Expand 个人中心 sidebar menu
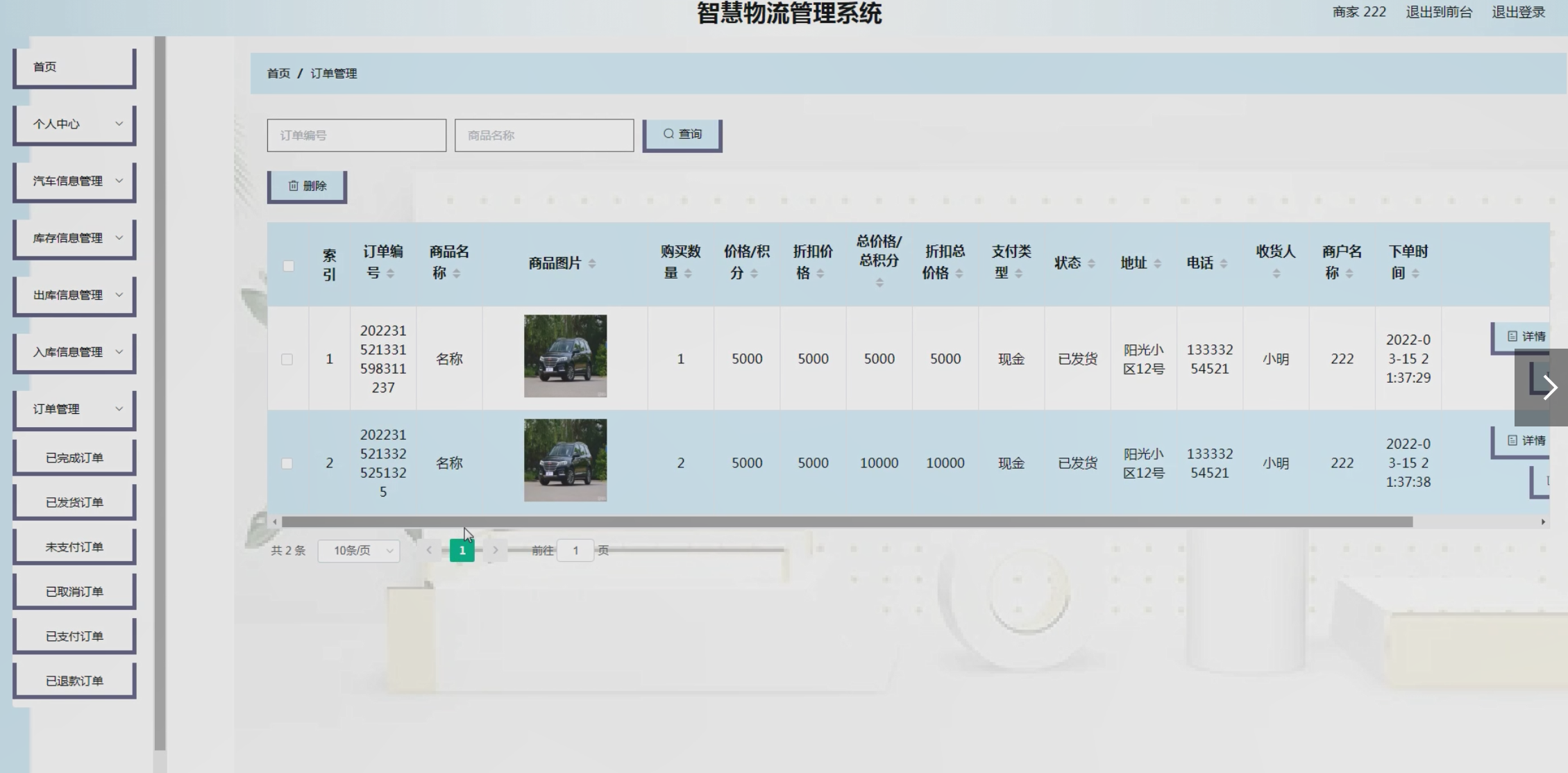Image resolution: width=1568 pixels, height=773 pixels. 74,124
